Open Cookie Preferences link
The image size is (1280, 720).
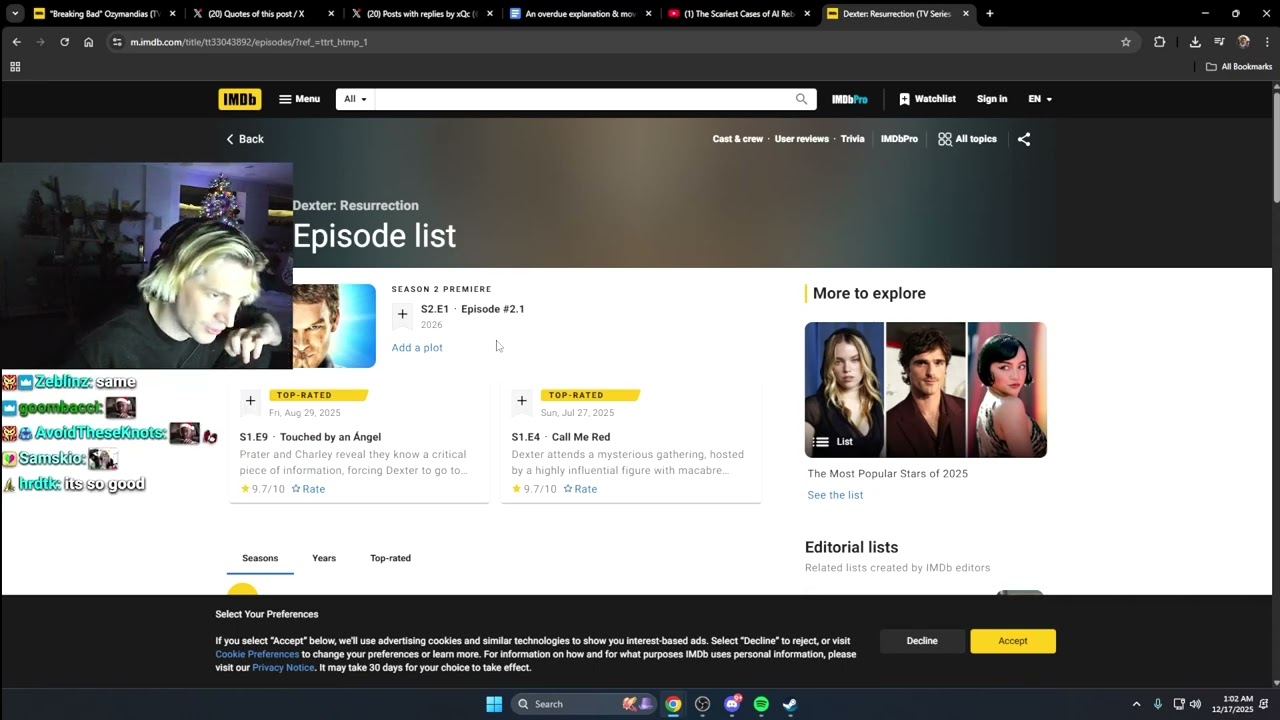tap(257, 654)
